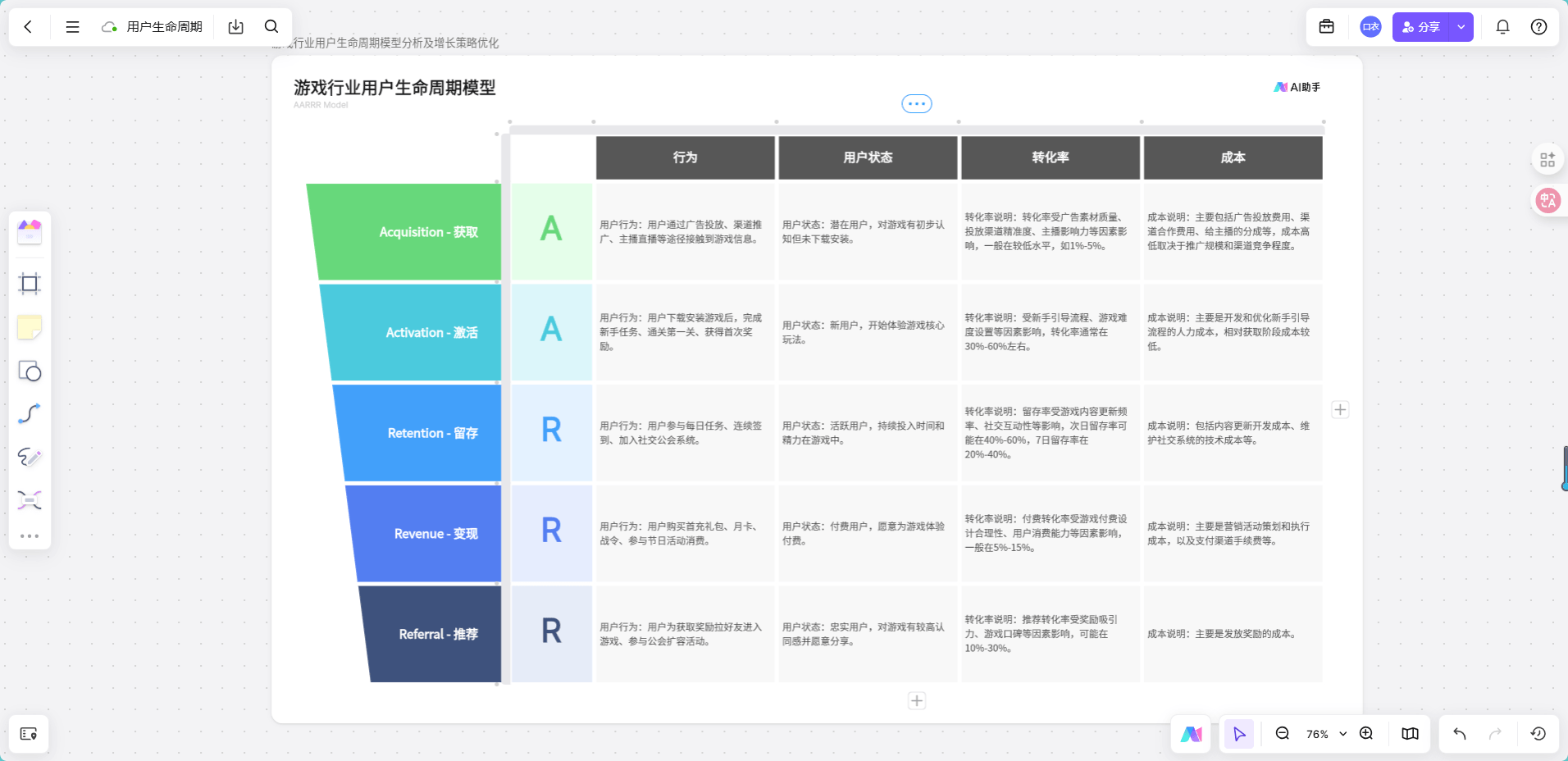1568x761 pixels.
Task: Pick the pencil drawing tool
Action: 30,458
